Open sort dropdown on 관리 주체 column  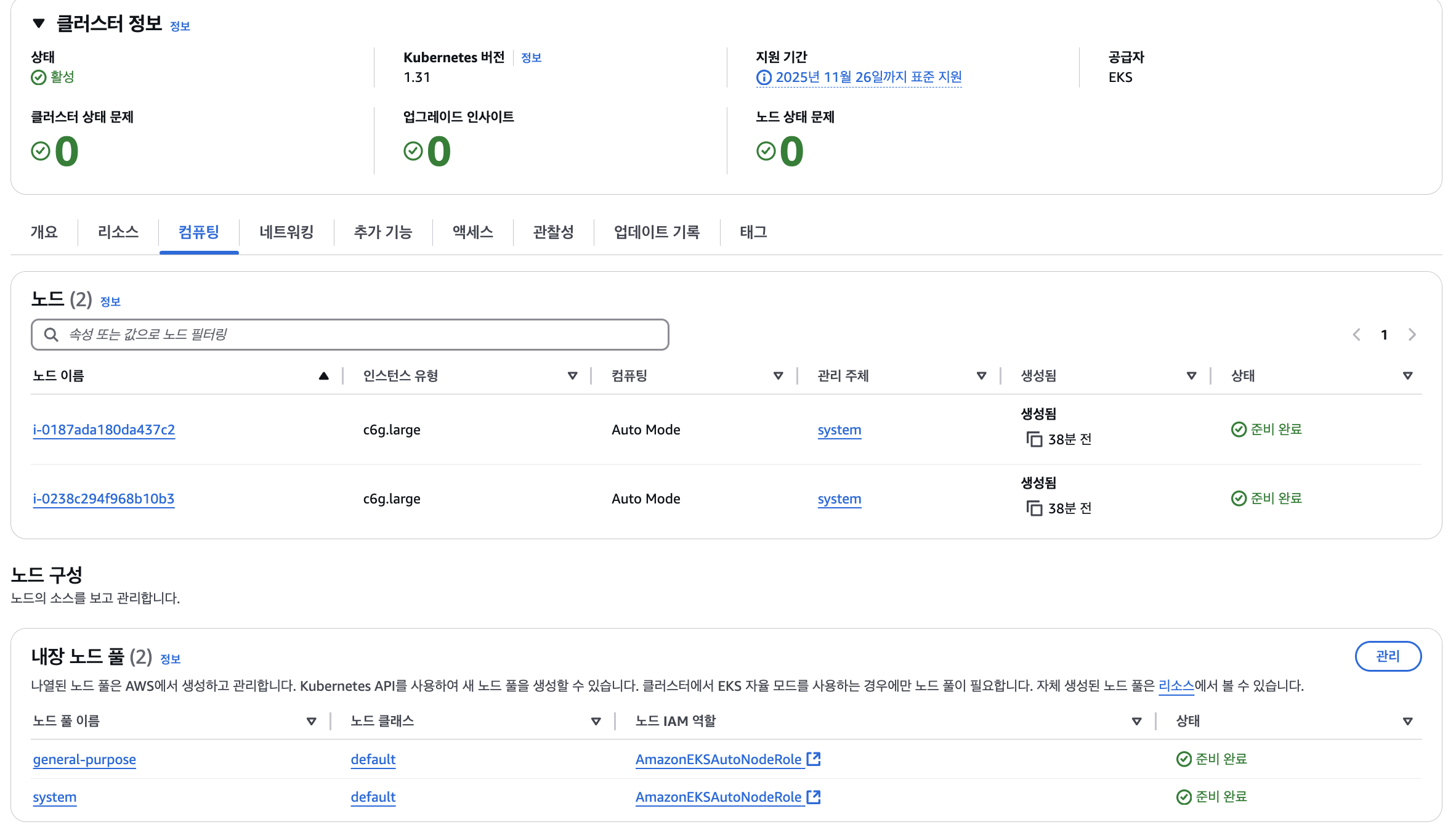click(x=981, y=376)
